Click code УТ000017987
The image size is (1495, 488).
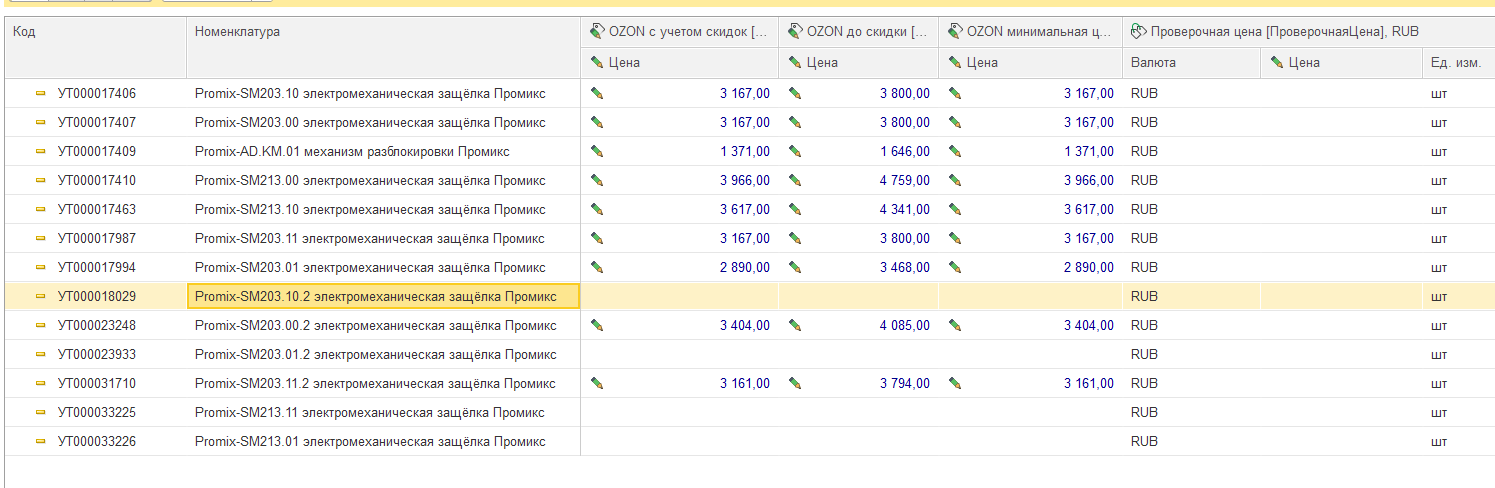click(x=97, y=239)
